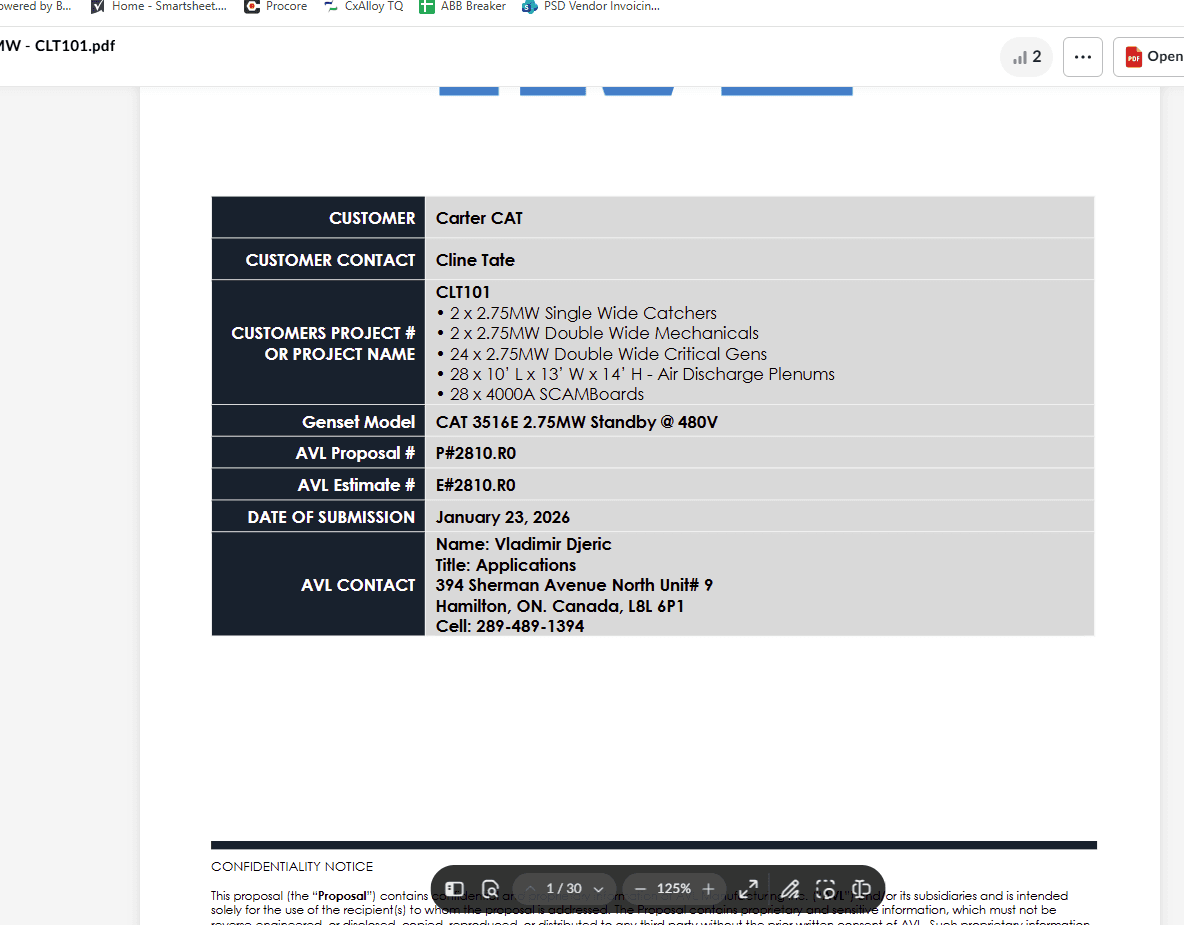1184x925 pixels.
Task: Open the PSD Vendor Invoicing bookmark
Action: tap(591, 7)
